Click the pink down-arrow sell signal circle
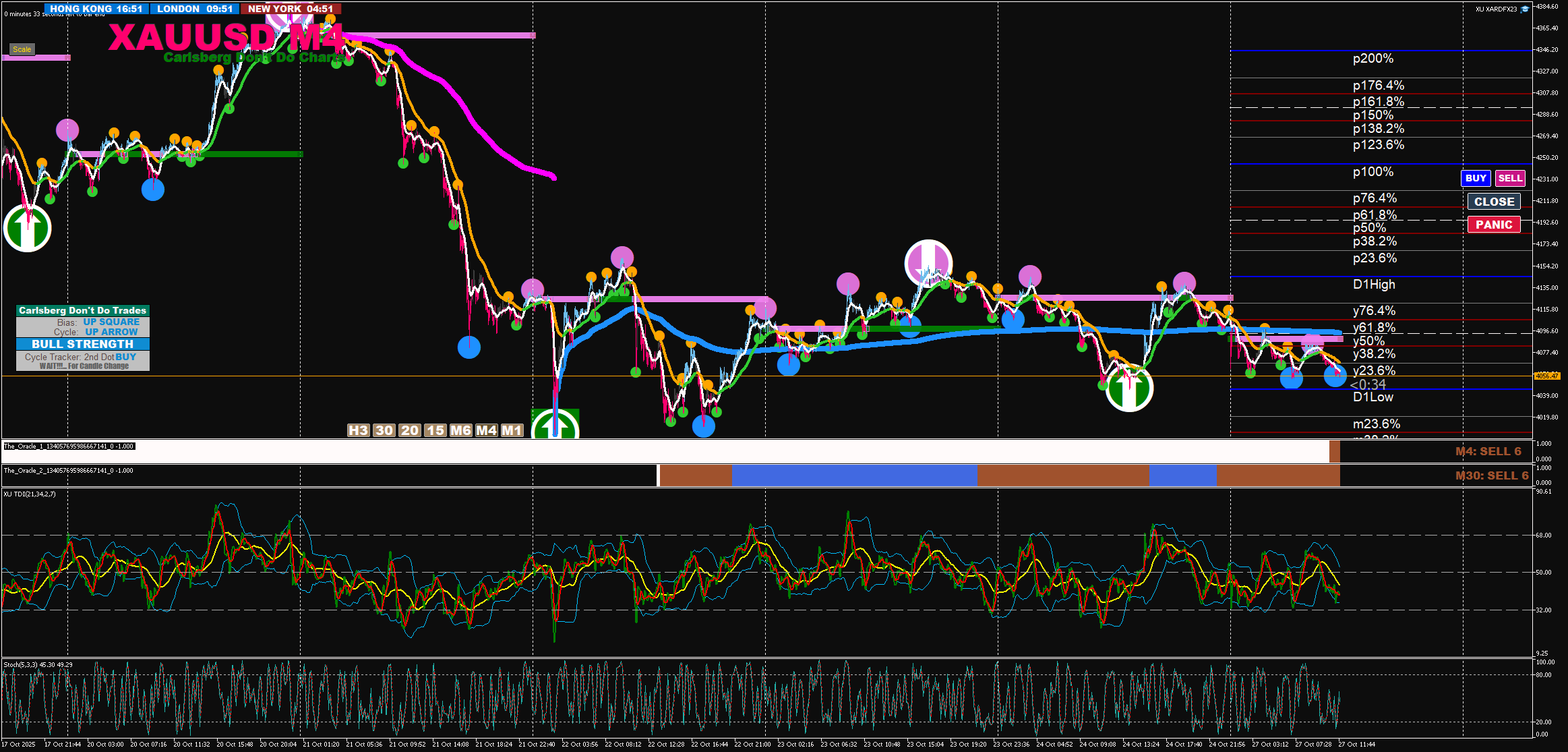Viewport: 1568px width, 752px height. 928,263
